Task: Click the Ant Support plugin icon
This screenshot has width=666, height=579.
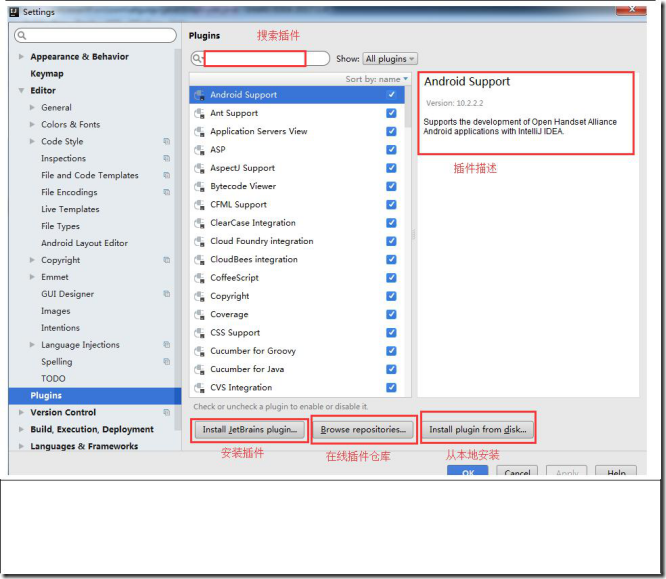Action: click(x=199, y=113)
